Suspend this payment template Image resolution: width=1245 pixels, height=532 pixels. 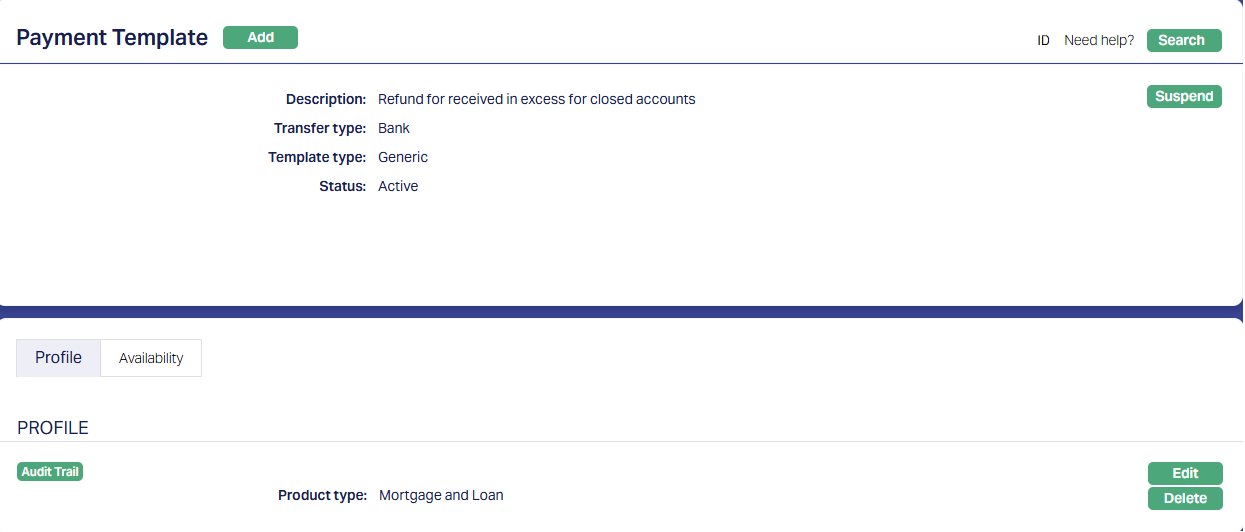(x=1184, y=97)
